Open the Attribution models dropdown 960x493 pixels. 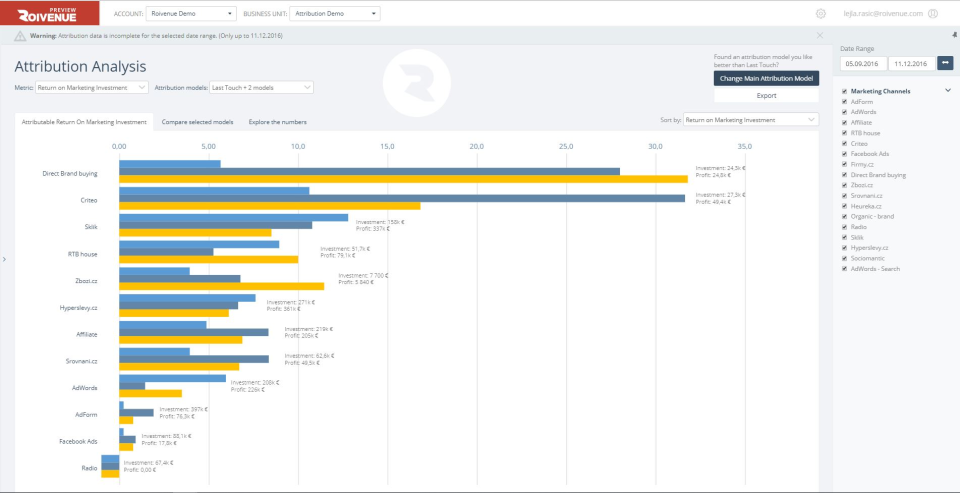(x=261, y=88)
